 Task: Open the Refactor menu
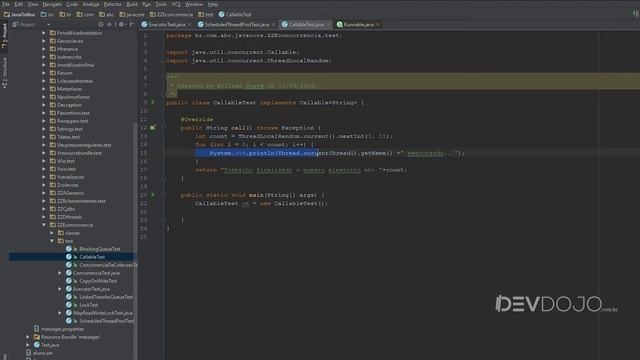pyautogui.click(x=113, y=4)
